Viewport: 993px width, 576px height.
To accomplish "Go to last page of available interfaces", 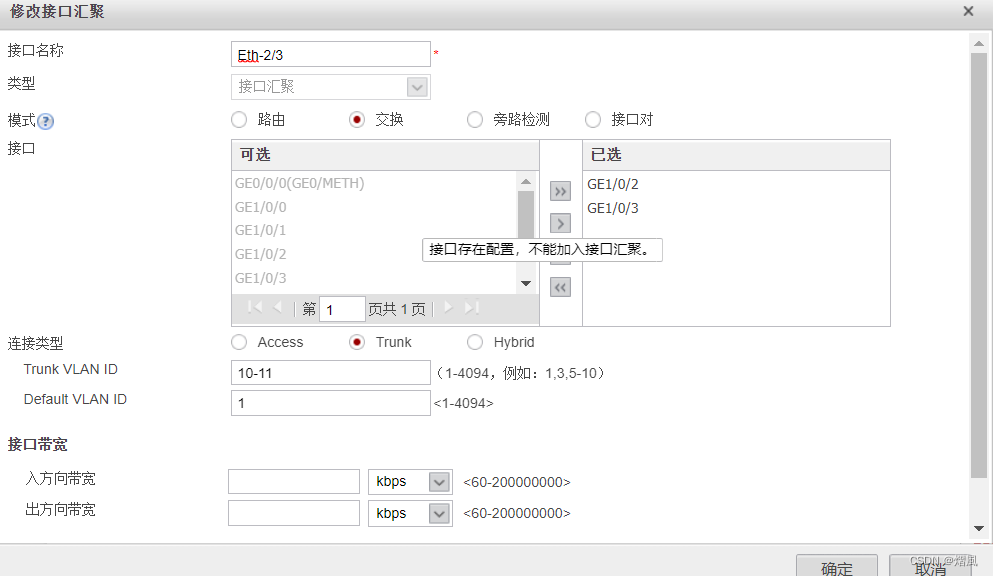I will tap(472, 308).
